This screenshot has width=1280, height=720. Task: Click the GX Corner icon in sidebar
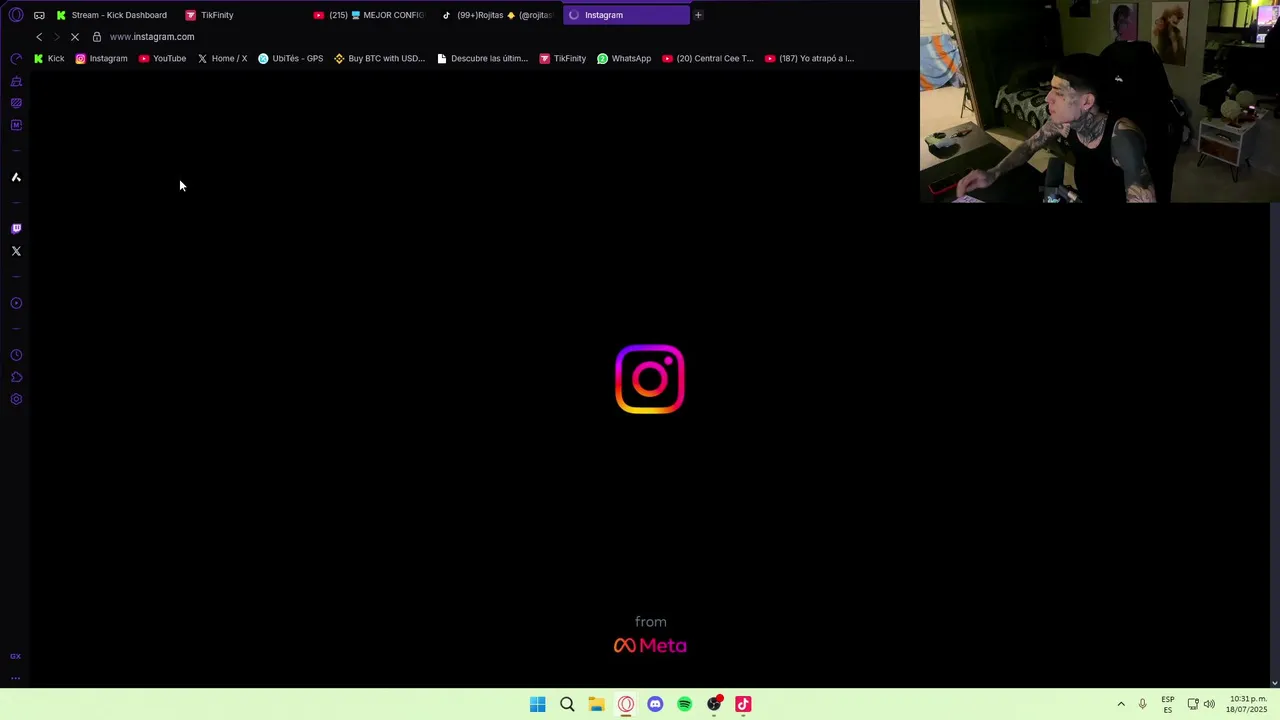coord(15,656)
